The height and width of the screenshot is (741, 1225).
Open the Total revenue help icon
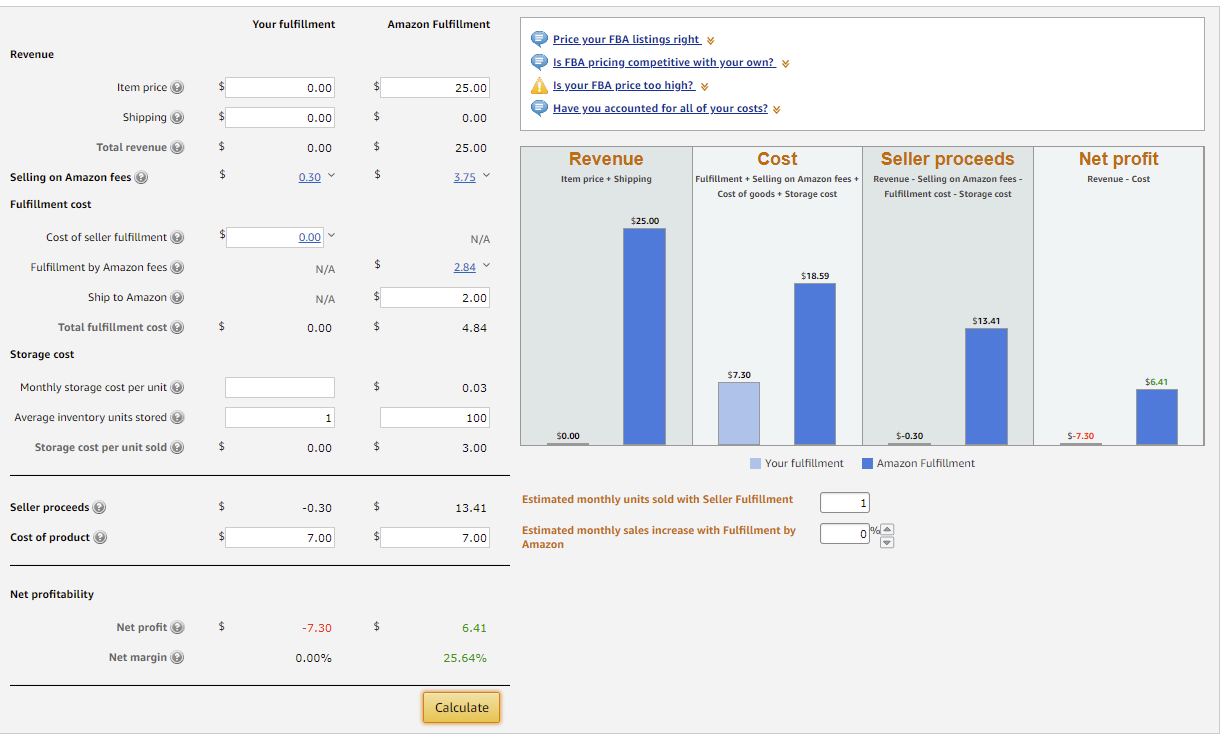click(x=178, y=148)
